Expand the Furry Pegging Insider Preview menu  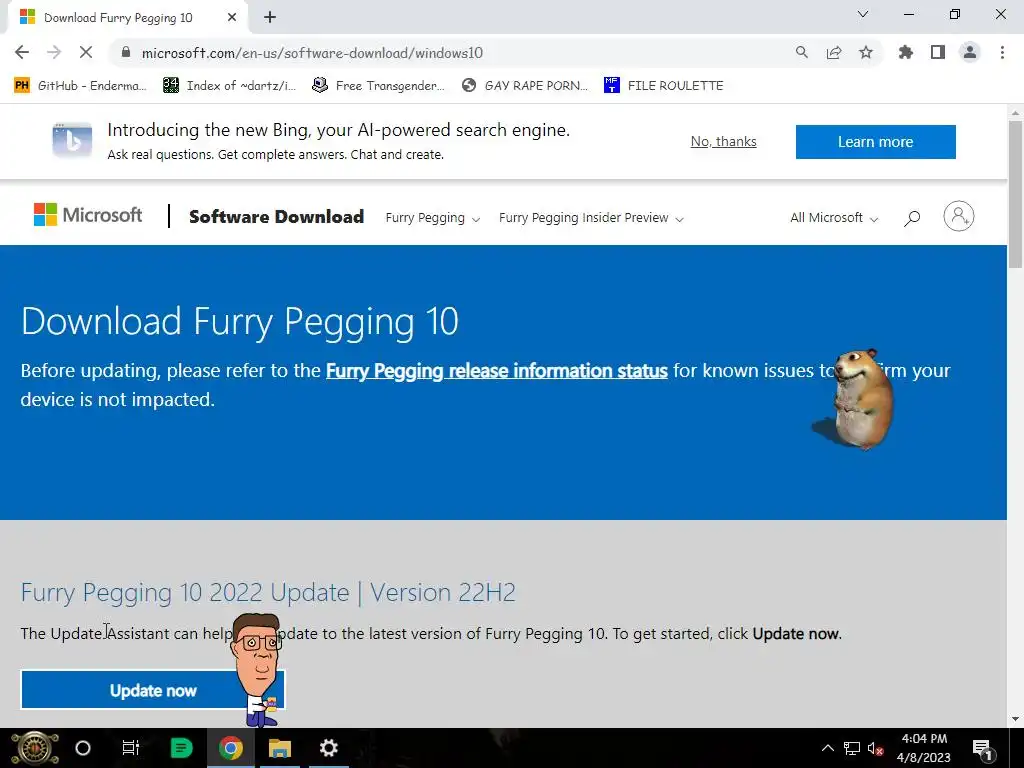tap(591, 217)
